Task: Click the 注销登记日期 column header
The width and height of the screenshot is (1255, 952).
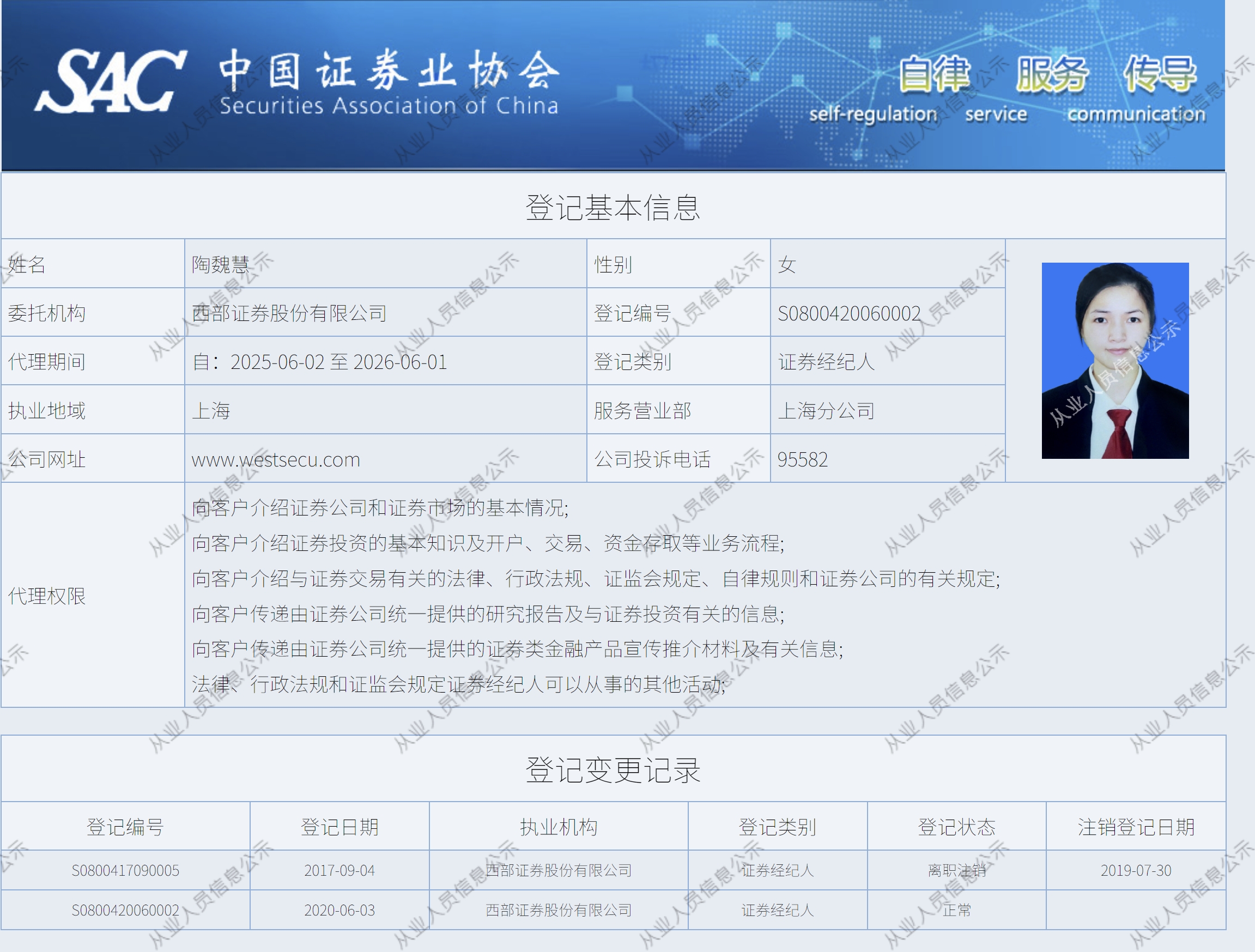Action: [x=1136, y=827]
